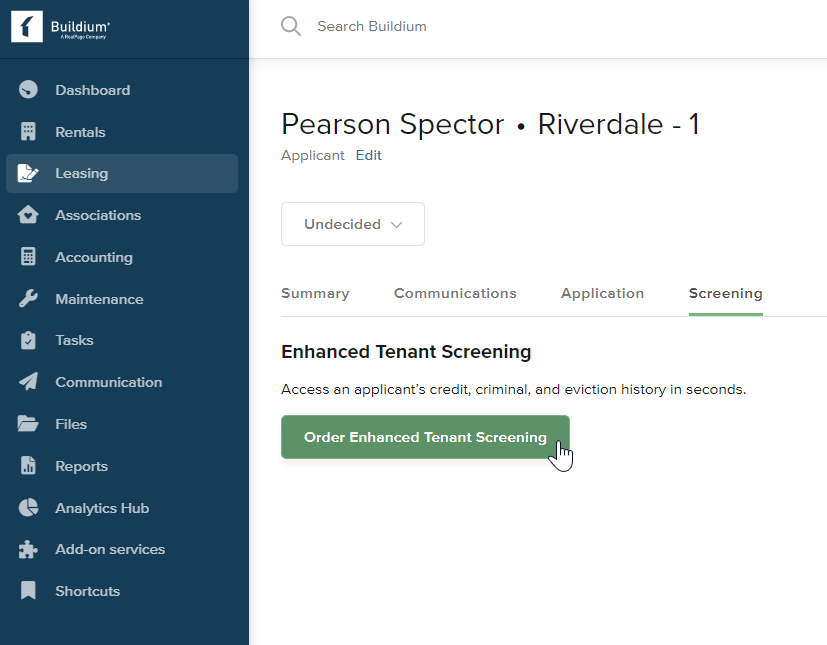Open the Undecided status dropdown
827x645 pixels.
click(352, 223)
